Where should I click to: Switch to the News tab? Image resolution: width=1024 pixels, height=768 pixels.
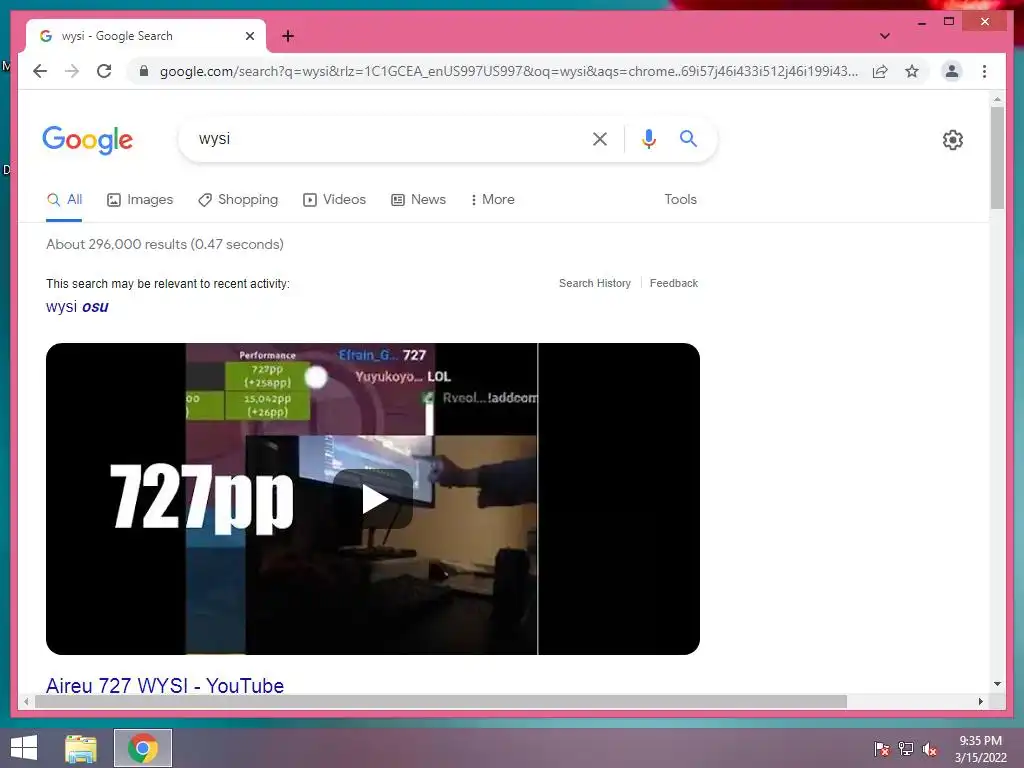tap(419, 200)
